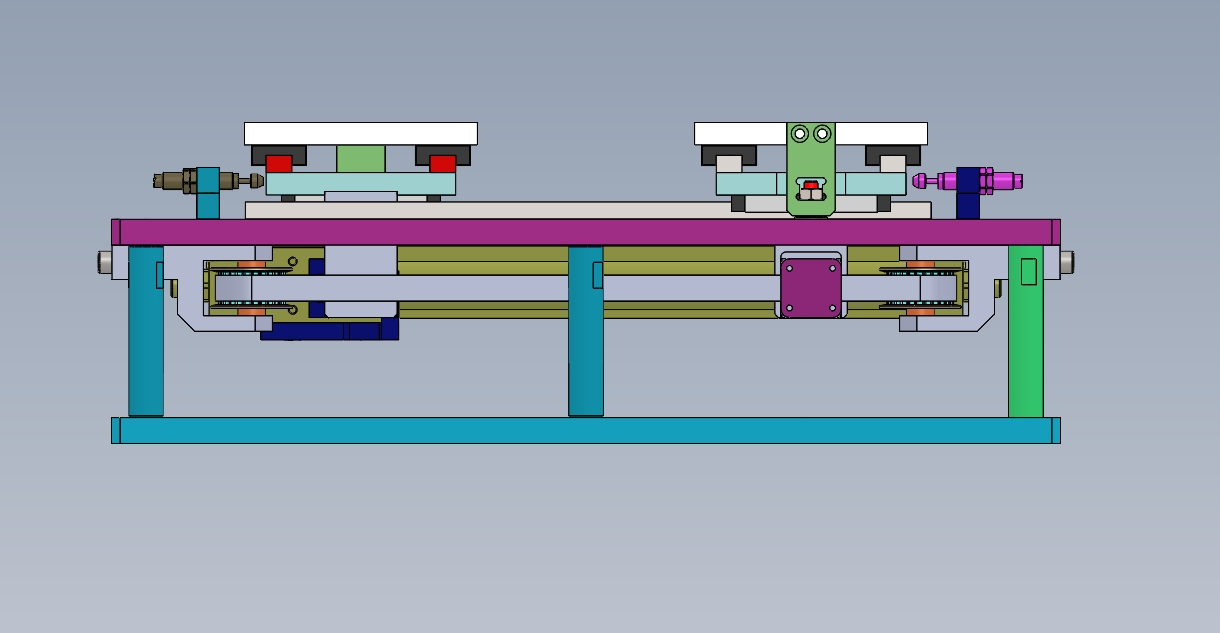This screenshot has width=1220, height=633.
Task: Select the dark navy block holding pink fitting
Action: (x=967, y=193)
